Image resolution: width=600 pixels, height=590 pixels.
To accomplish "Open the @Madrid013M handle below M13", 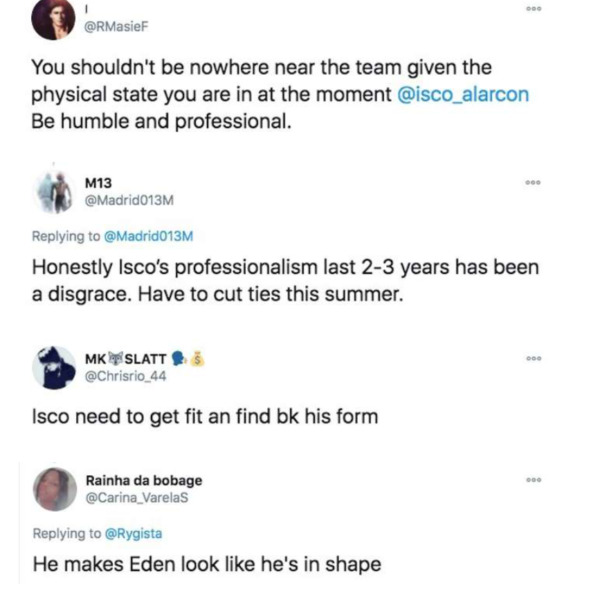I will (130, 200).
